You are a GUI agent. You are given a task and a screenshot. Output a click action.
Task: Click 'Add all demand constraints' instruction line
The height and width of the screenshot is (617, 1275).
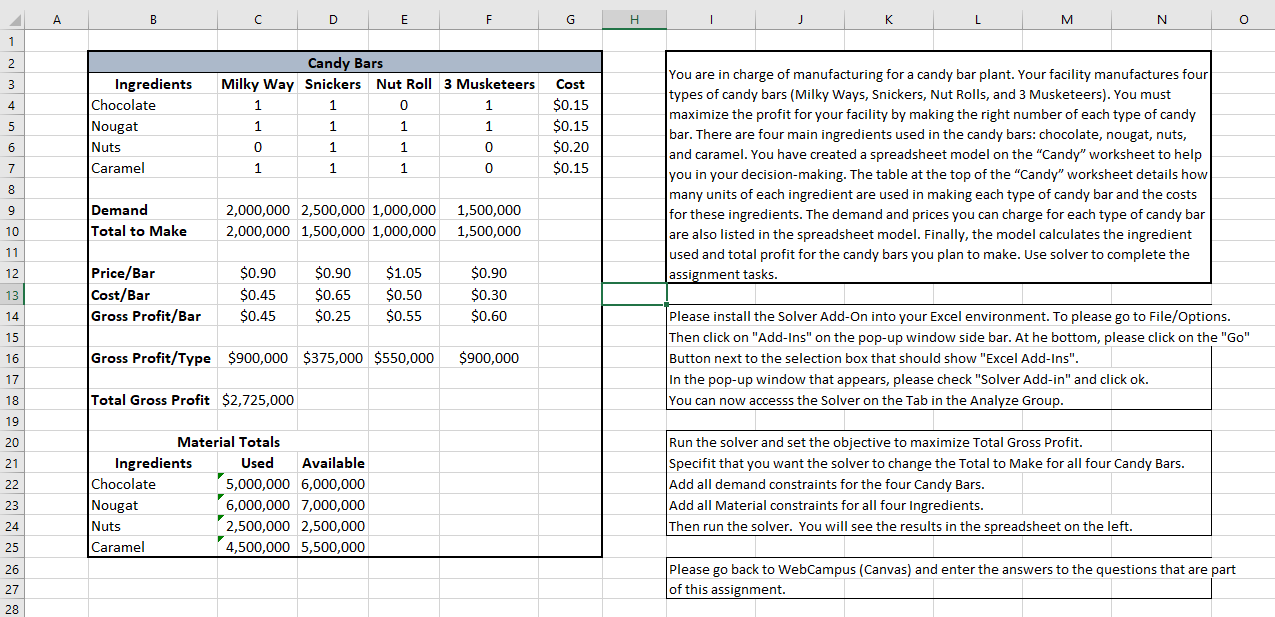point(827,484)
